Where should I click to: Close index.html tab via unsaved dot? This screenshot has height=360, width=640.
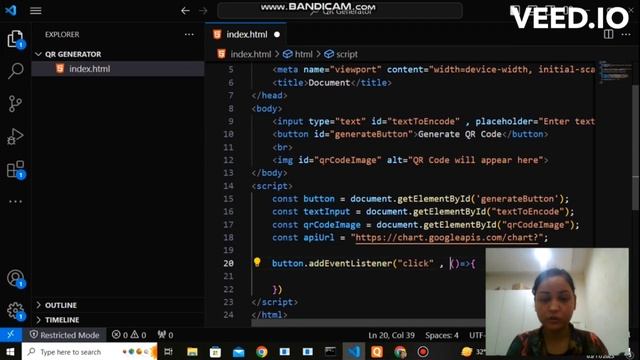277,35
